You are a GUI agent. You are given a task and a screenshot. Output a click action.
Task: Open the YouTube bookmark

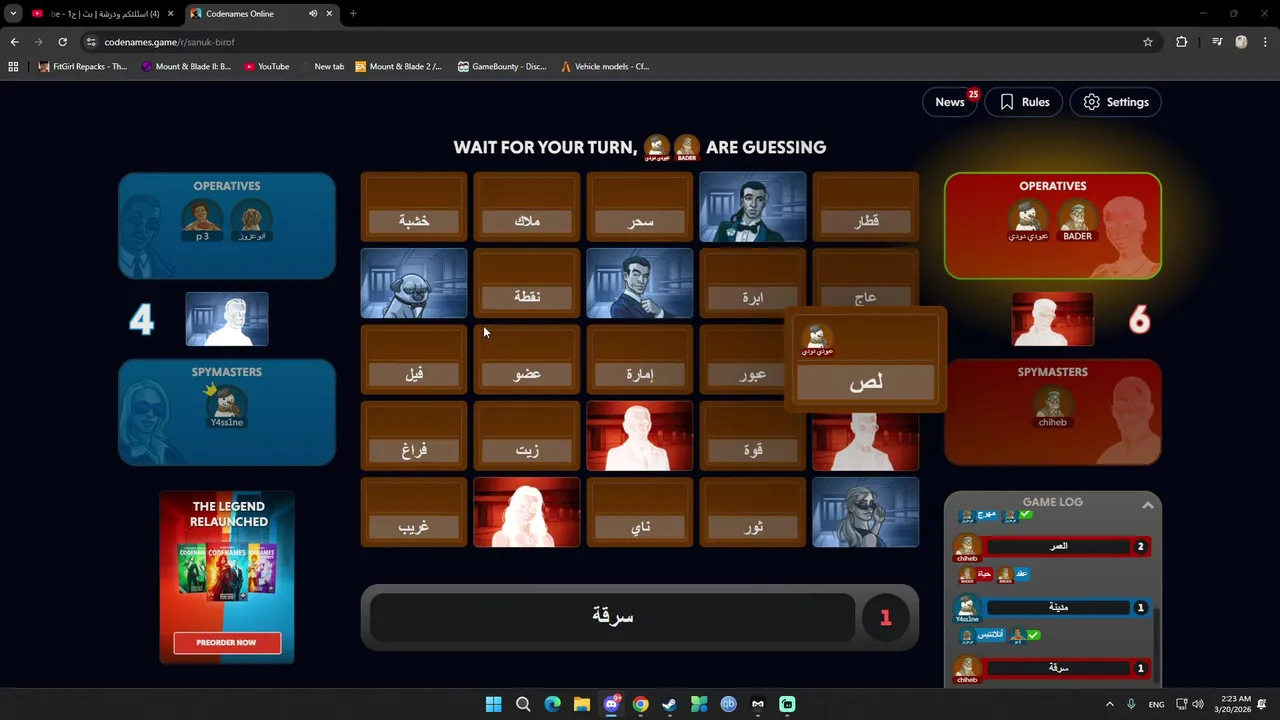(265, 67)
